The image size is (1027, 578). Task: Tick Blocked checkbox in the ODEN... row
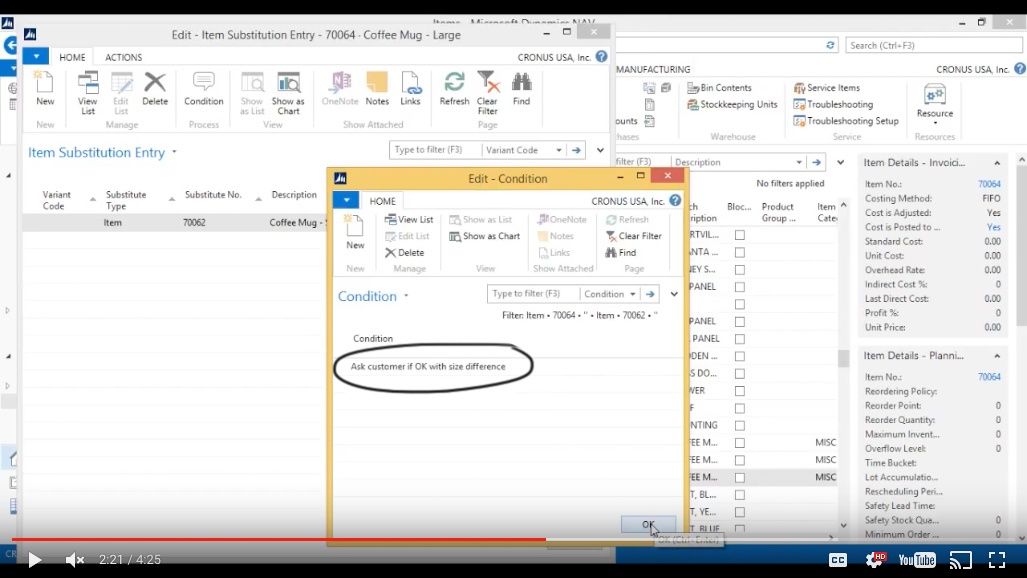tap(739, 356)
